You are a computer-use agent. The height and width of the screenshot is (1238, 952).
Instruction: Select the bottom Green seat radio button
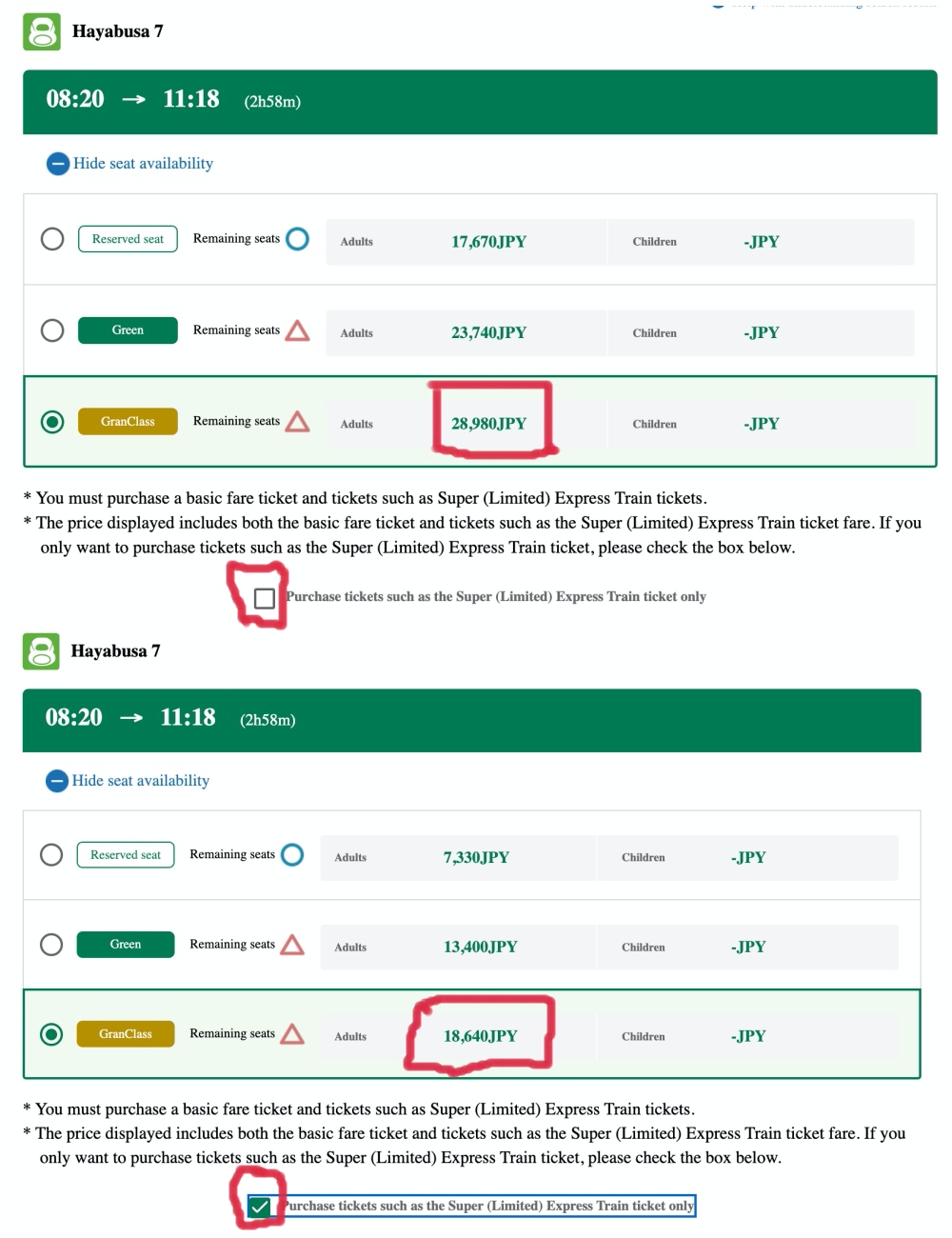click(x=51, y=945)
